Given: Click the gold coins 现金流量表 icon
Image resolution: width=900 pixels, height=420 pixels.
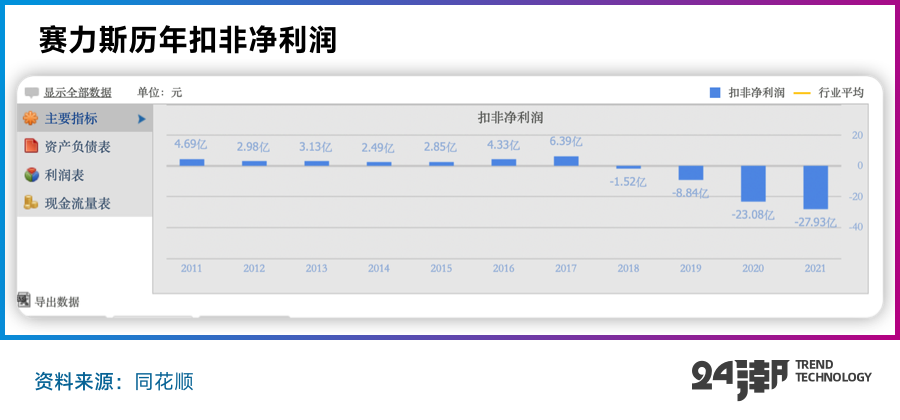Looking at the screenshot, I should click(x=31, y=203).
